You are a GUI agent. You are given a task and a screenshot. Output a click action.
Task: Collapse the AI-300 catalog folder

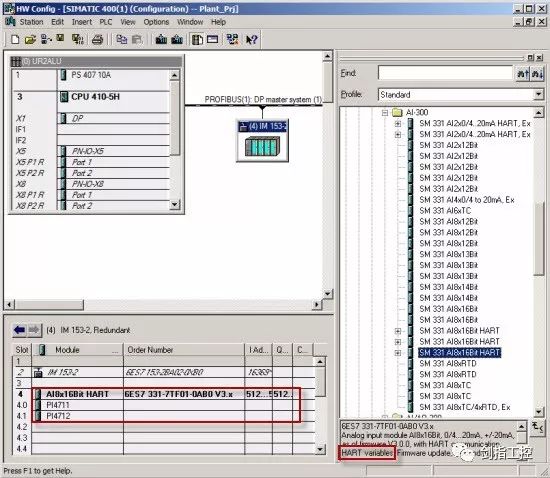tap(385, 113)
